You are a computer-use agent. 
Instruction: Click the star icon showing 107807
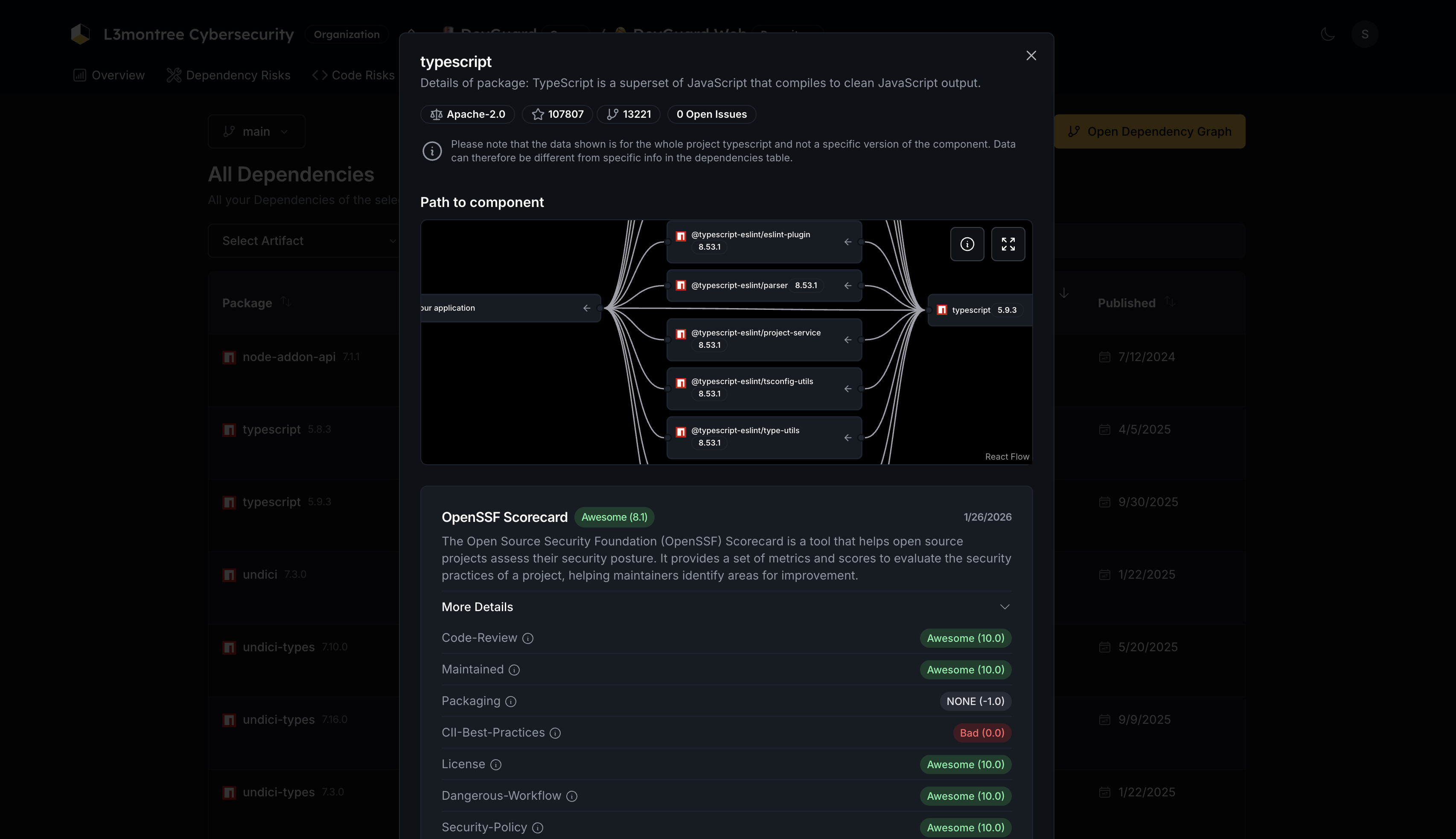[538, 114]
